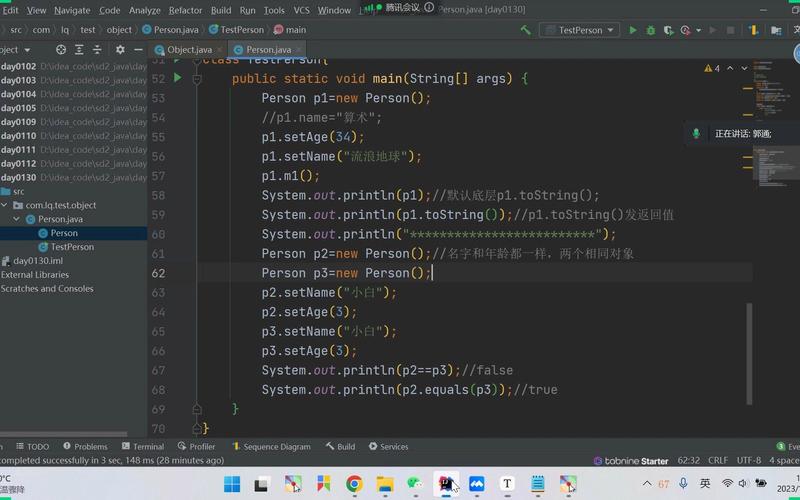The width and height of the screenshot is (800, 500).
Task: Open project panel settings gear
Action: [120, 49]
